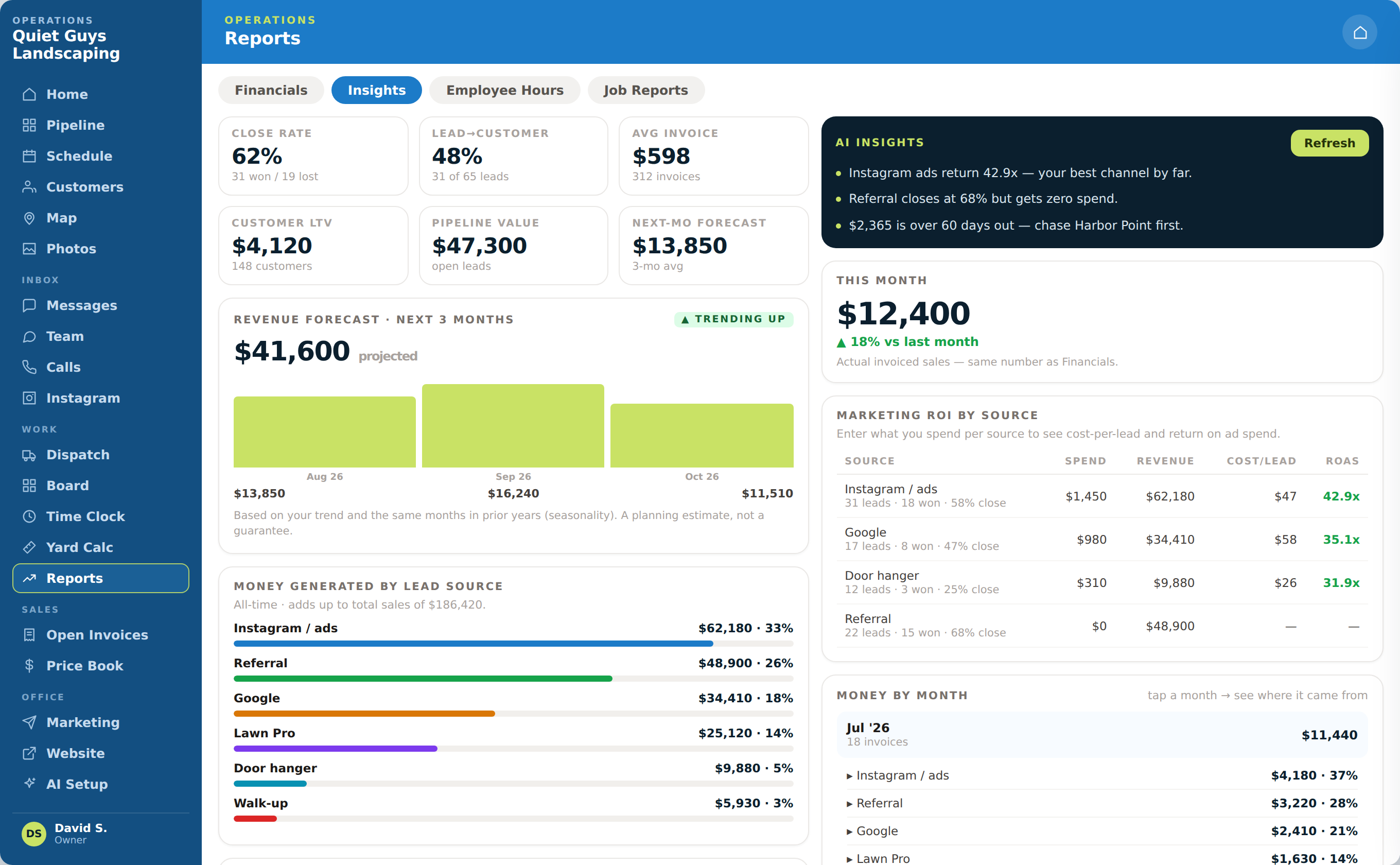Click the Dispatch truck icon

29,455
